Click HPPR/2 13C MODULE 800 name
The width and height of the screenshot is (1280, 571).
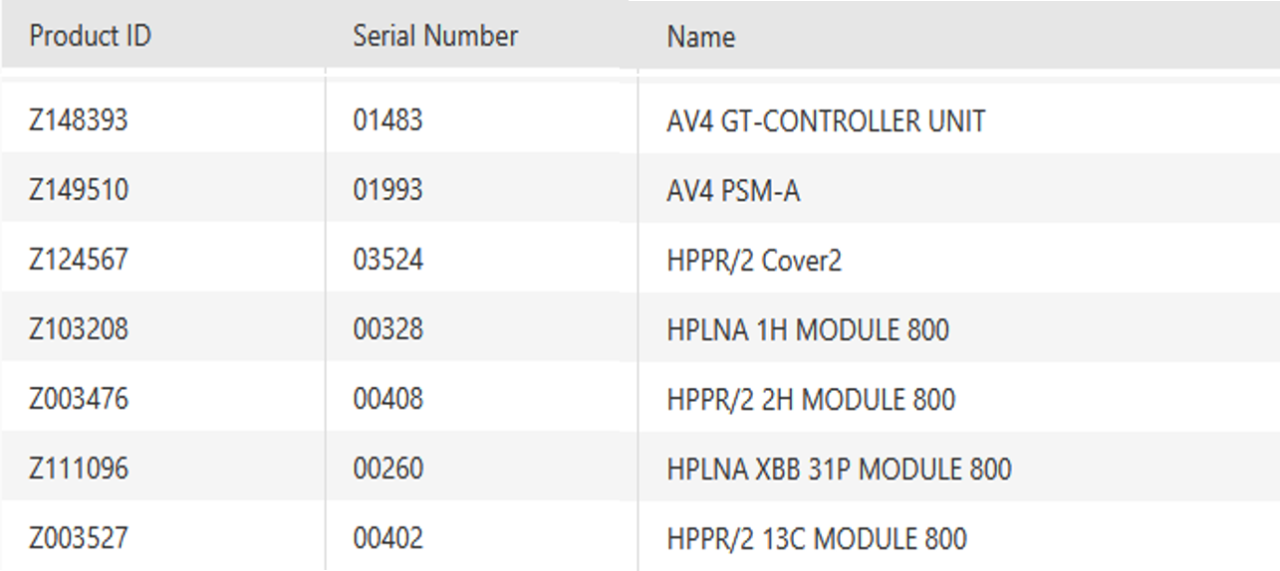coord(817,538)
